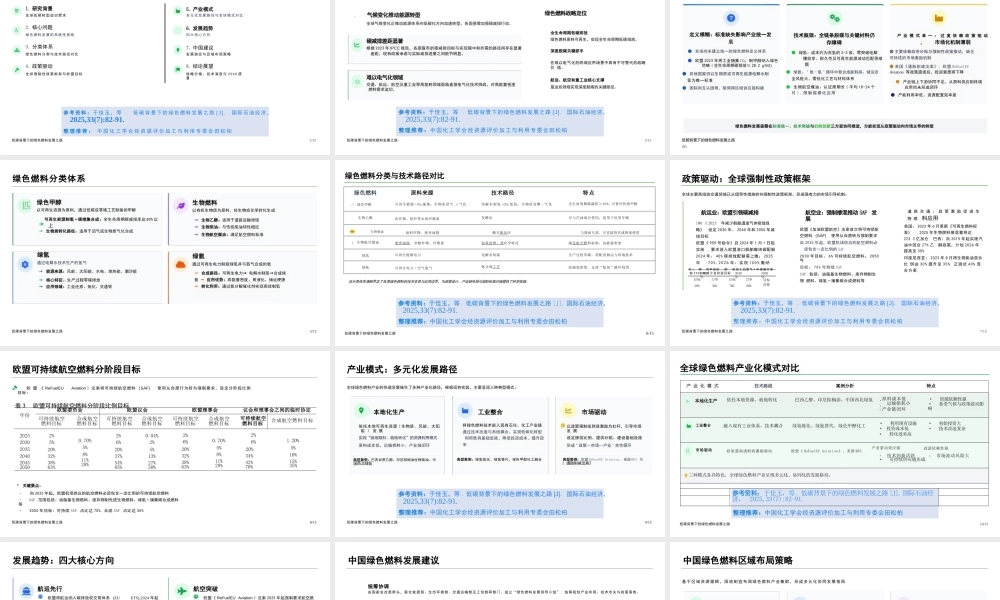1000x600 pixels.
Task: Click the 本地化生产 map pin icon
Action: point(361,409)
